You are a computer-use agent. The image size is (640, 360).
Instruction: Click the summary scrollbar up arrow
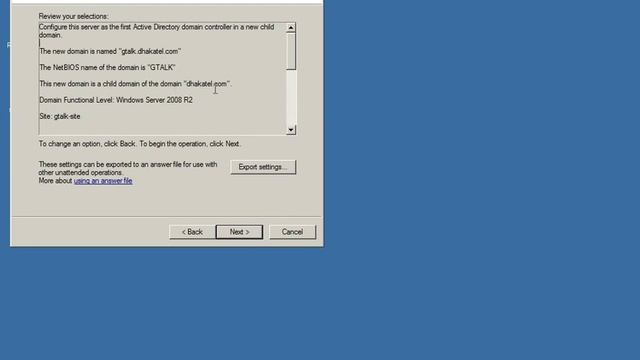click(x=291, y=28)
